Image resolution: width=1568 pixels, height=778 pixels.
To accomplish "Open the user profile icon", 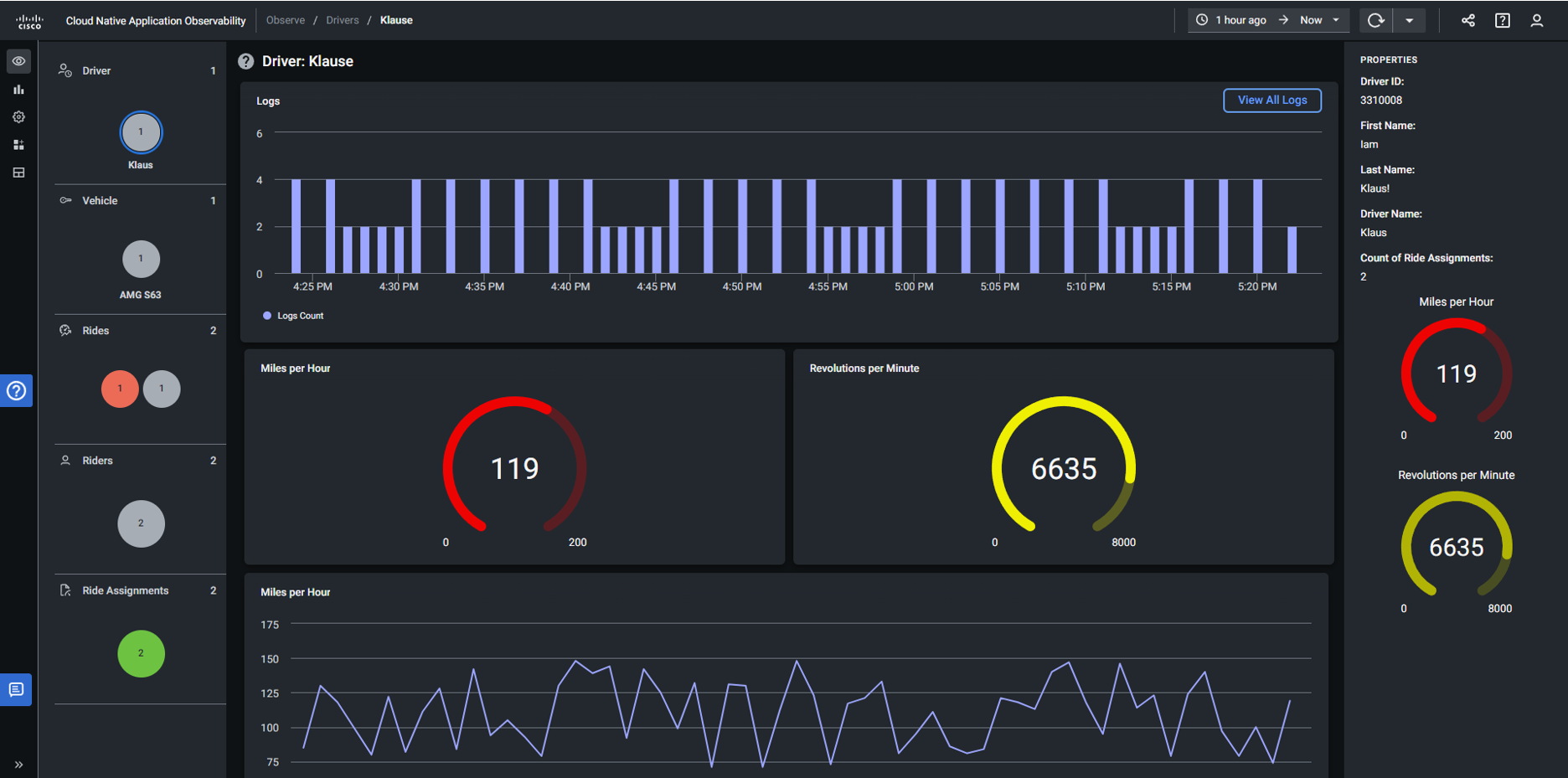I will click(1536, 20).
